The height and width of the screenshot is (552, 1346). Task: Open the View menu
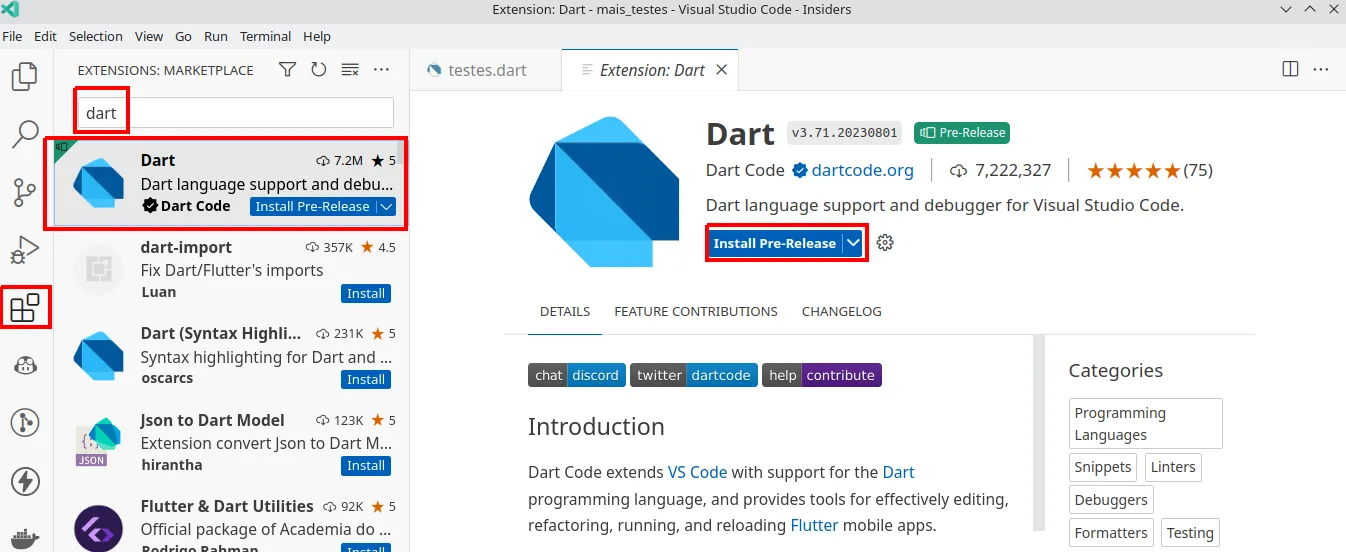(x=149, y=36)
